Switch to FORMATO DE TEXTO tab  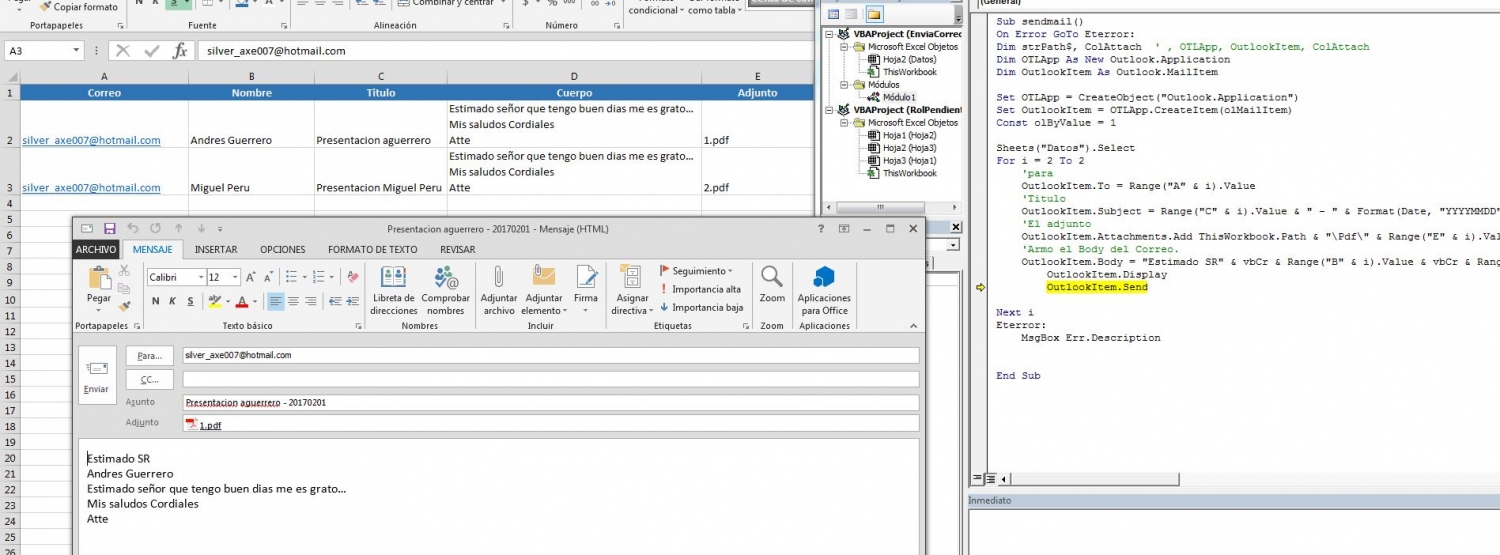click(x=373, y=249)
